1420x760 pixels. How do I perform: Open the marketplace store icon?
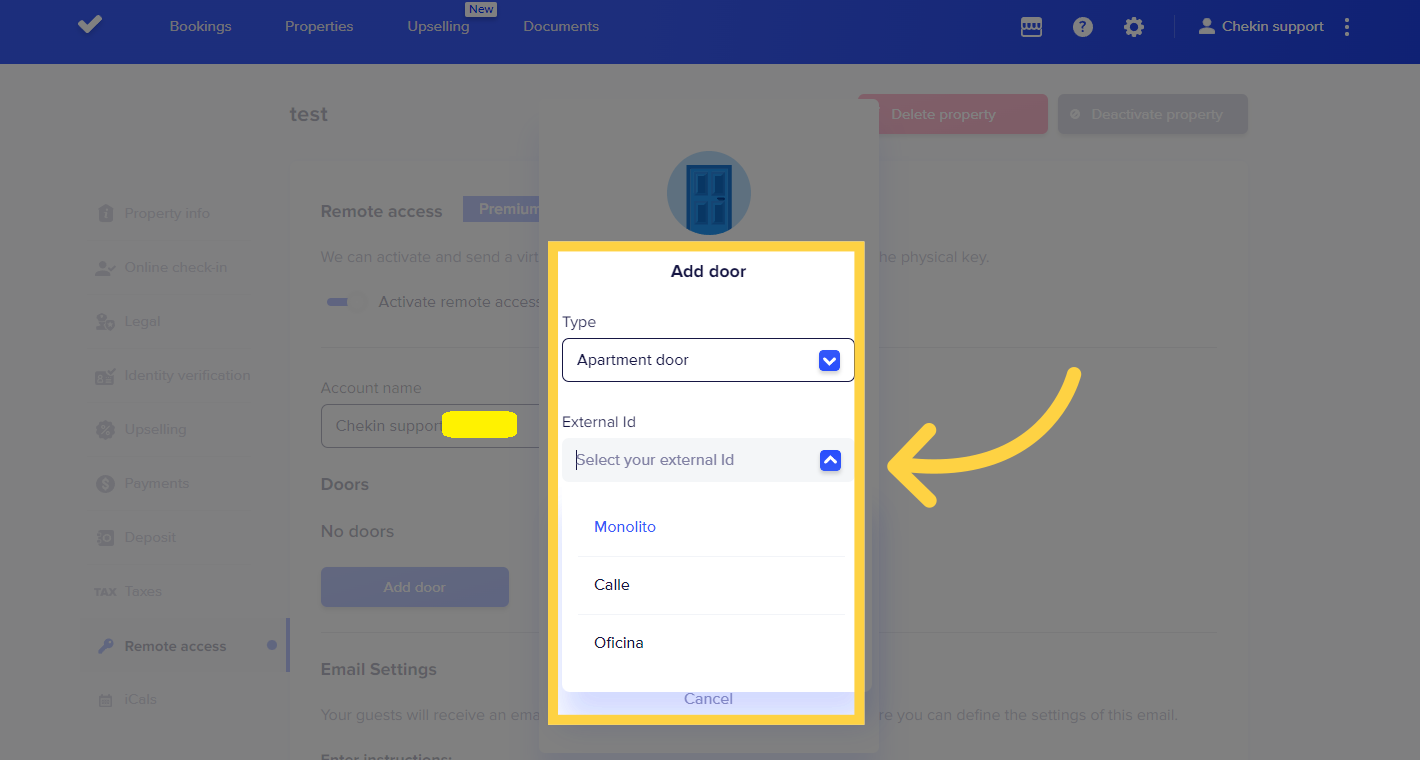pos(1031,27)
